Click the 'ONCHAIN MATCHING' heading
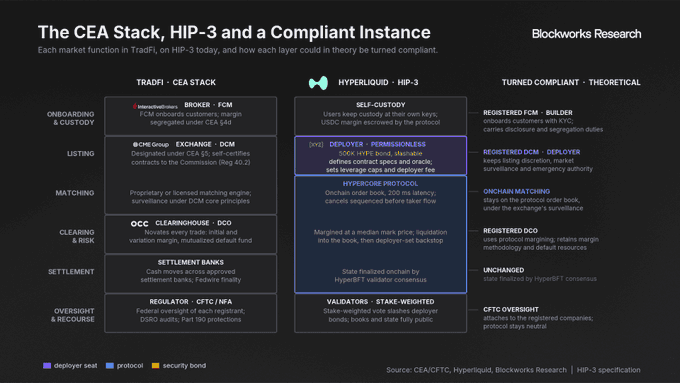Viewport: 680px width, 383px height. coord(517,191)
